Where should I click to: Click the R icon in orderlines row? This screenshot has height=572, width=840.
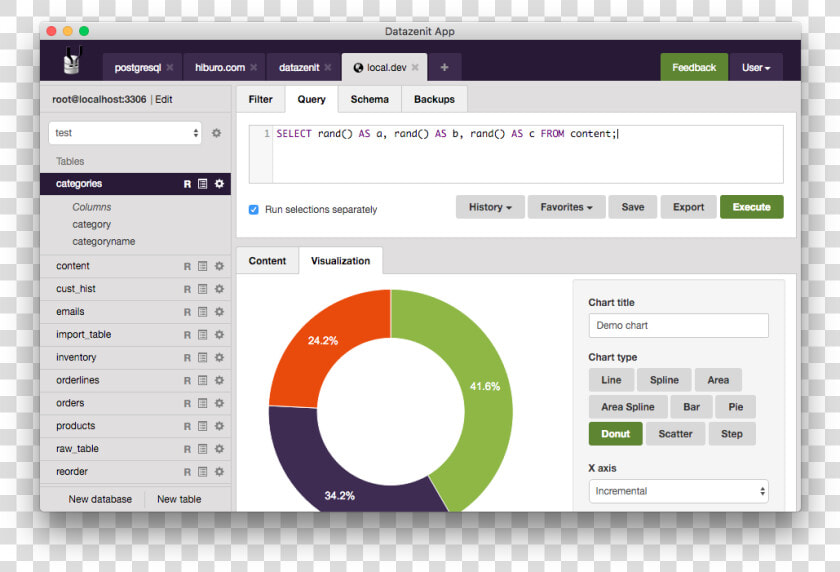pos(188,380)
